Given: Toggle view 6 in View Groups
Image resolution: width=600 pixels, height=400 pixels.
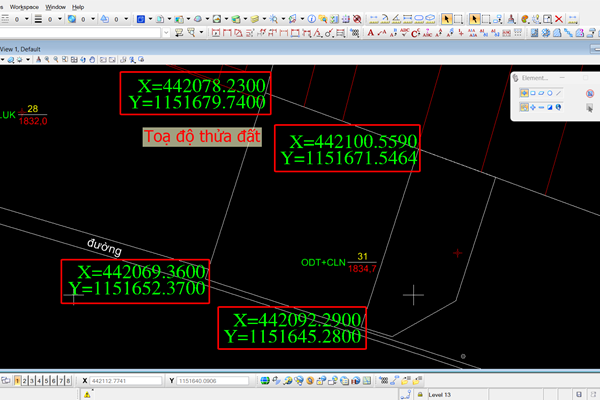Looking at the screenshot, I should pyautogui.click(x=54, y=381).
